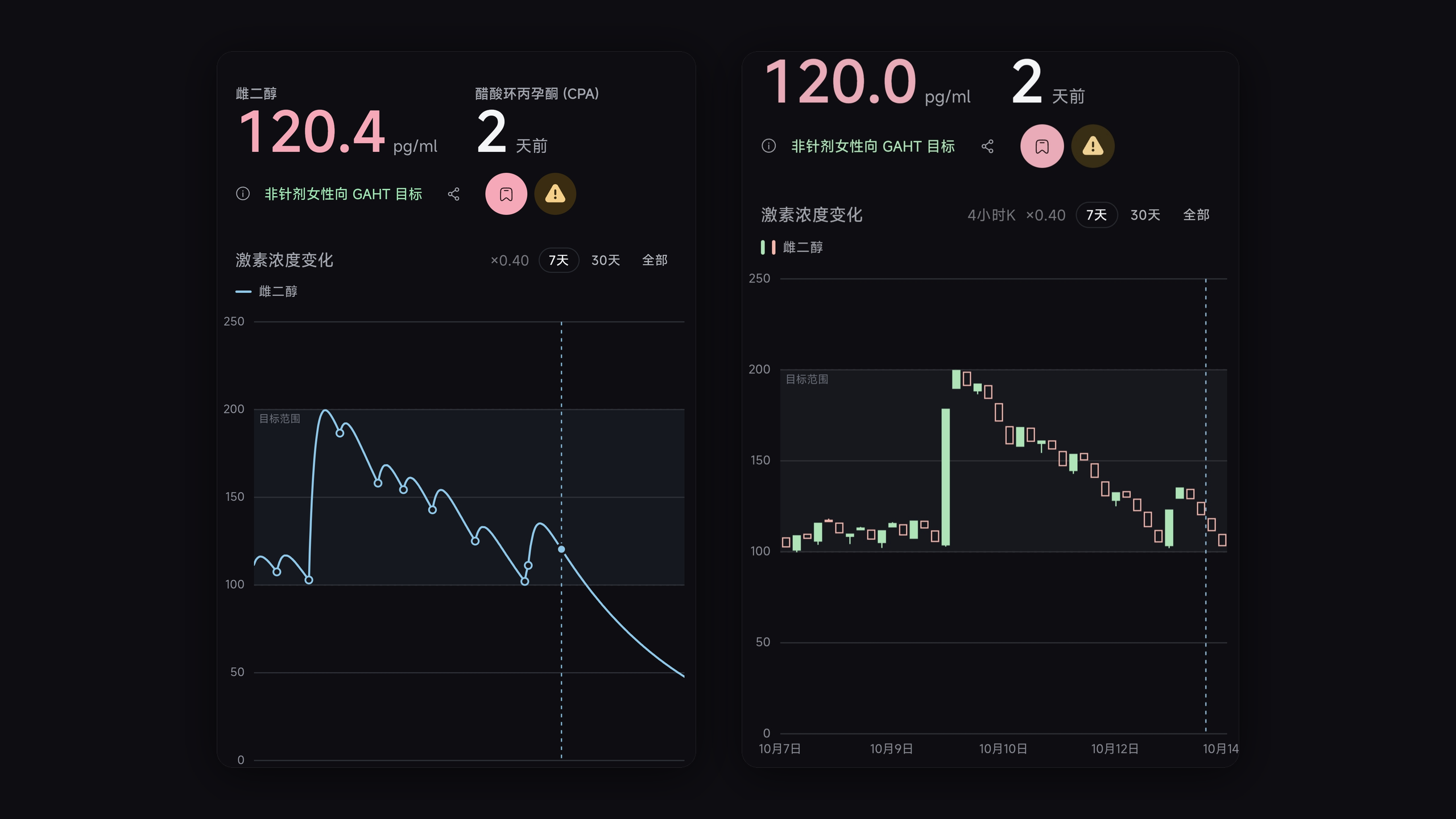Toggle the 雌二醇 line legend in left chart
Viewport: 1456px width, 819px height.
tap(267, 291)
